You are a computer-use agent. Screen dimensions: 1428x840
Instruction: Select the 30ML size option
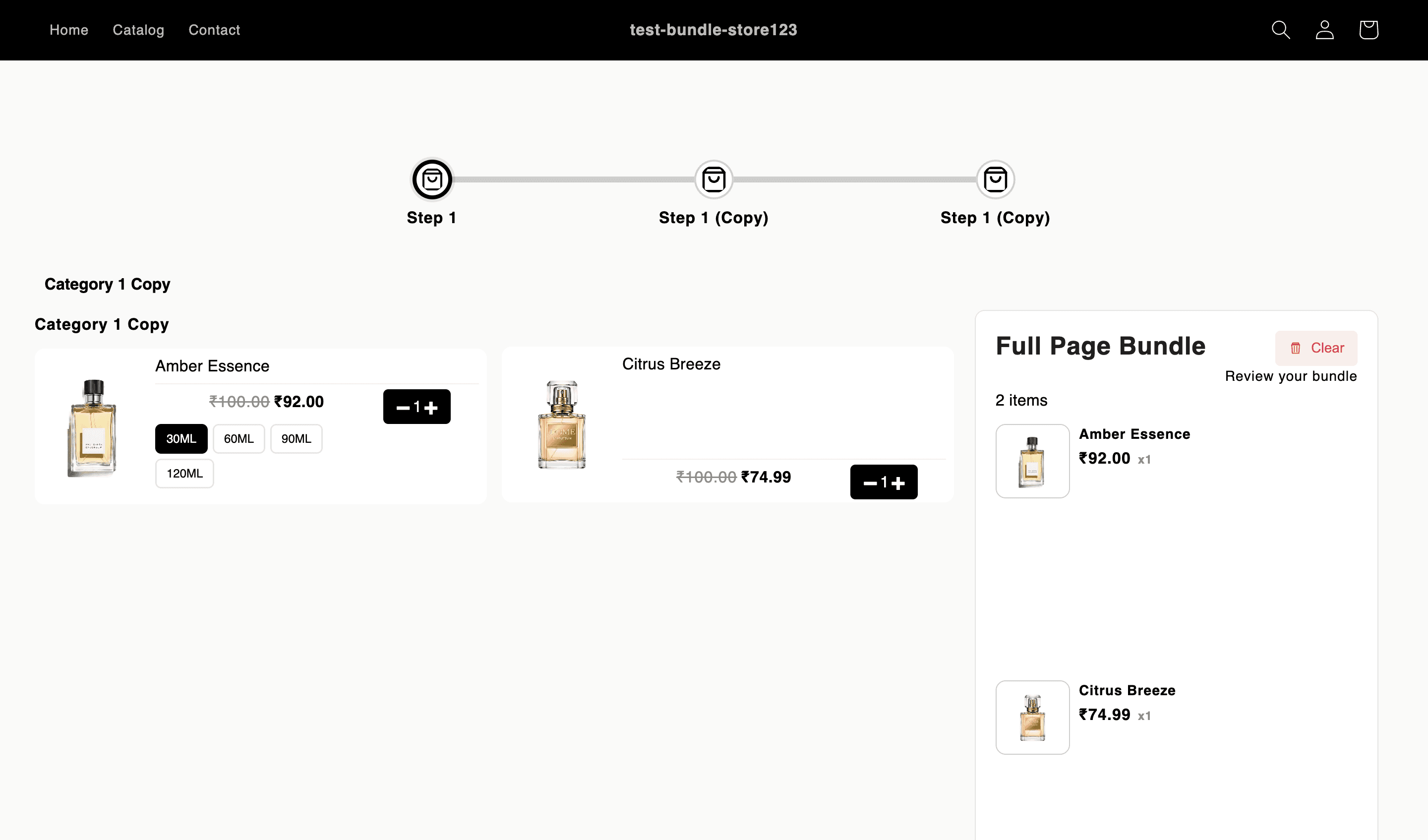tap(181, 439)
